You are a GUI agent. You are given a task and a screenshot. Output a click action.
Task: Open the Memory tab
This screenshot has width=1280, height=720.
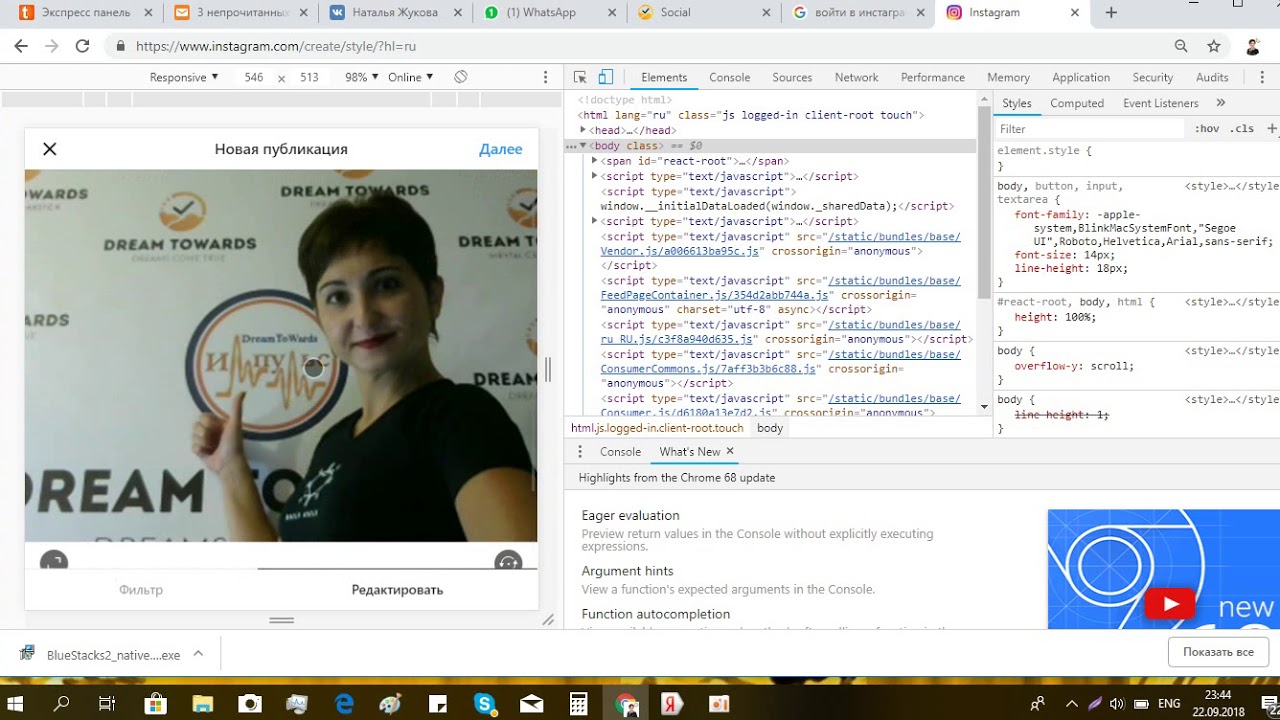[1008, 77]
